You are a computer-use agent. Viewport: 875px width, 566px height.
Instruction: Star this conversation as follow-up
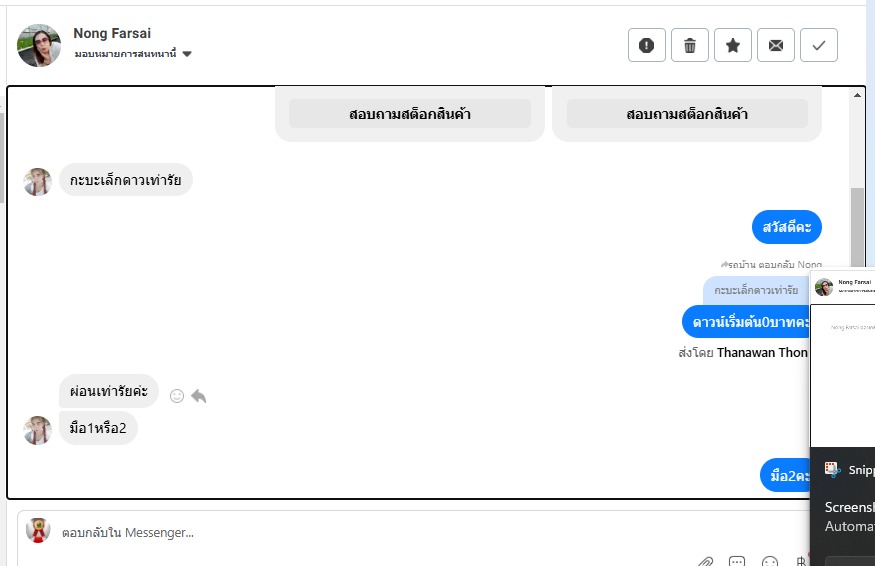[733, 45]
